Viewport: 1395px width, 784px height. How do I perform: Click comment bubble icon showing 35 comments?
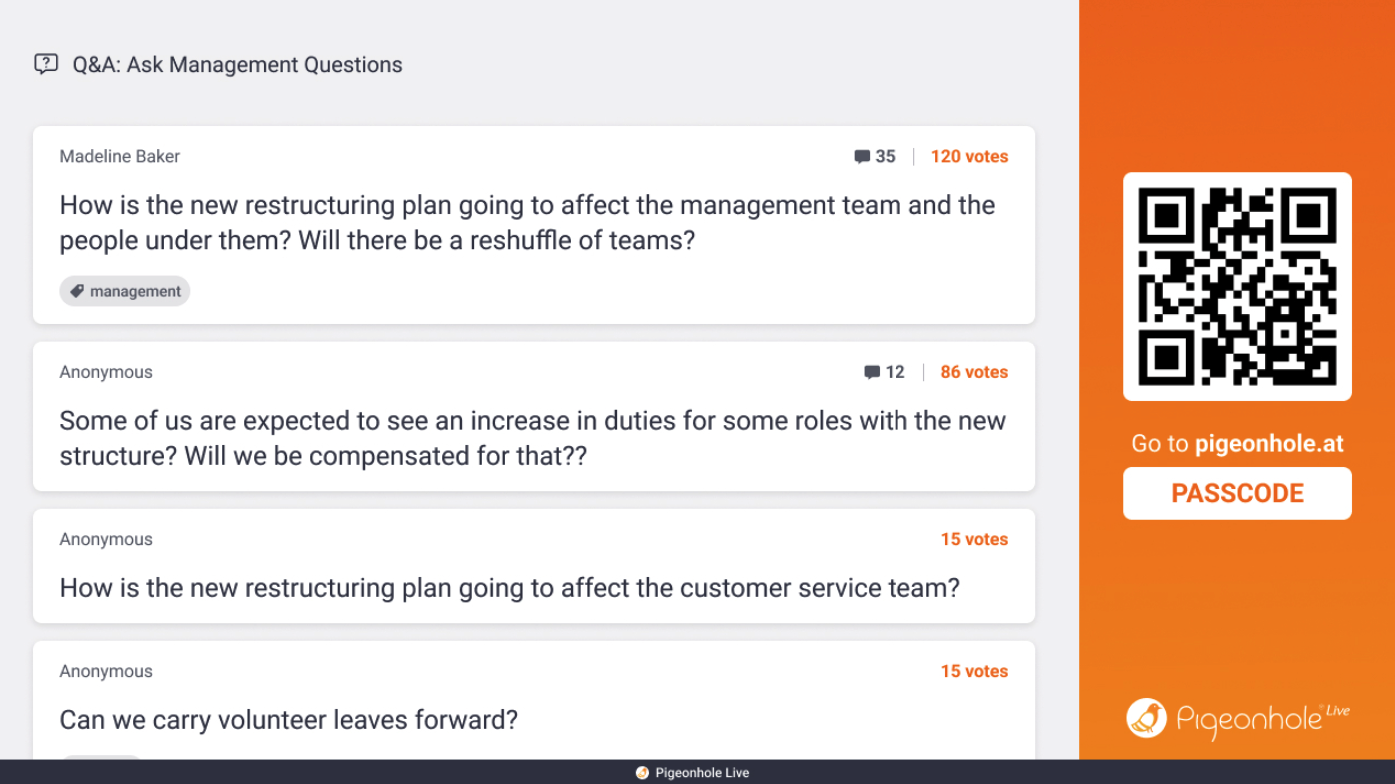point(862,157)
